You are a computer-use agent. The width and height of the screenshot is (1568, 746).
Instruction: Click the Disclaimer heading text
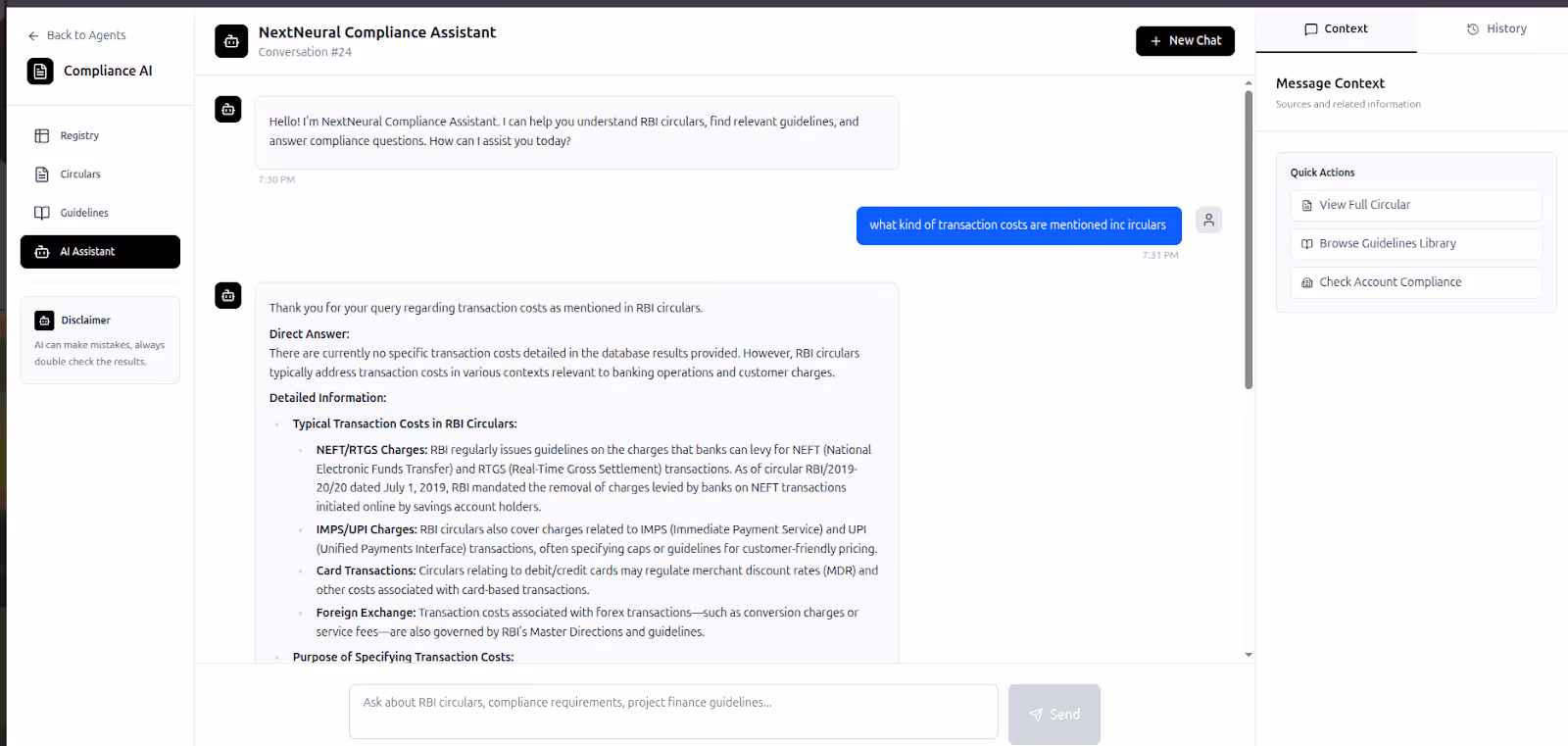click(x=85, y=321)
